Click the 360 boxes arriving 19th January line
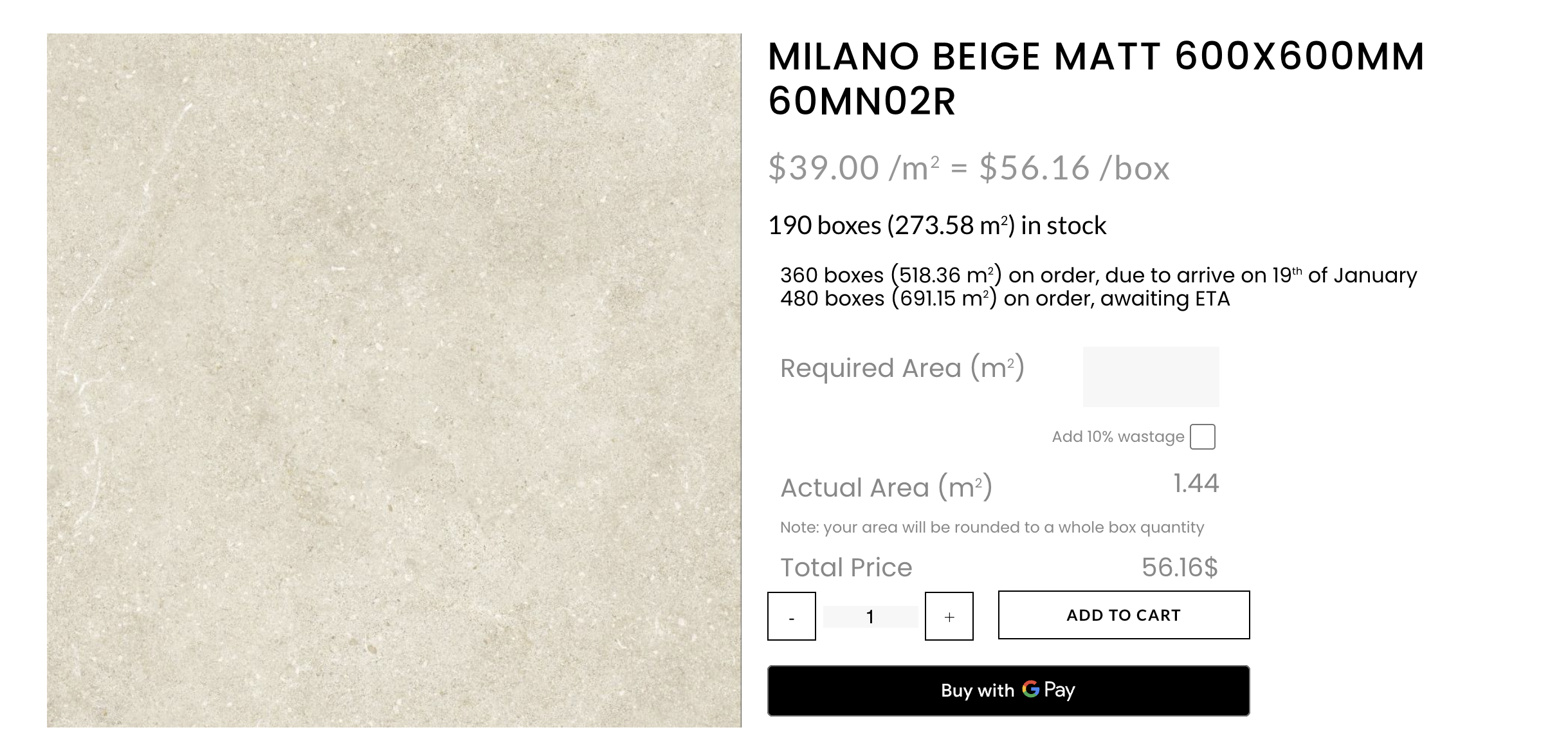 point(1098,275)
